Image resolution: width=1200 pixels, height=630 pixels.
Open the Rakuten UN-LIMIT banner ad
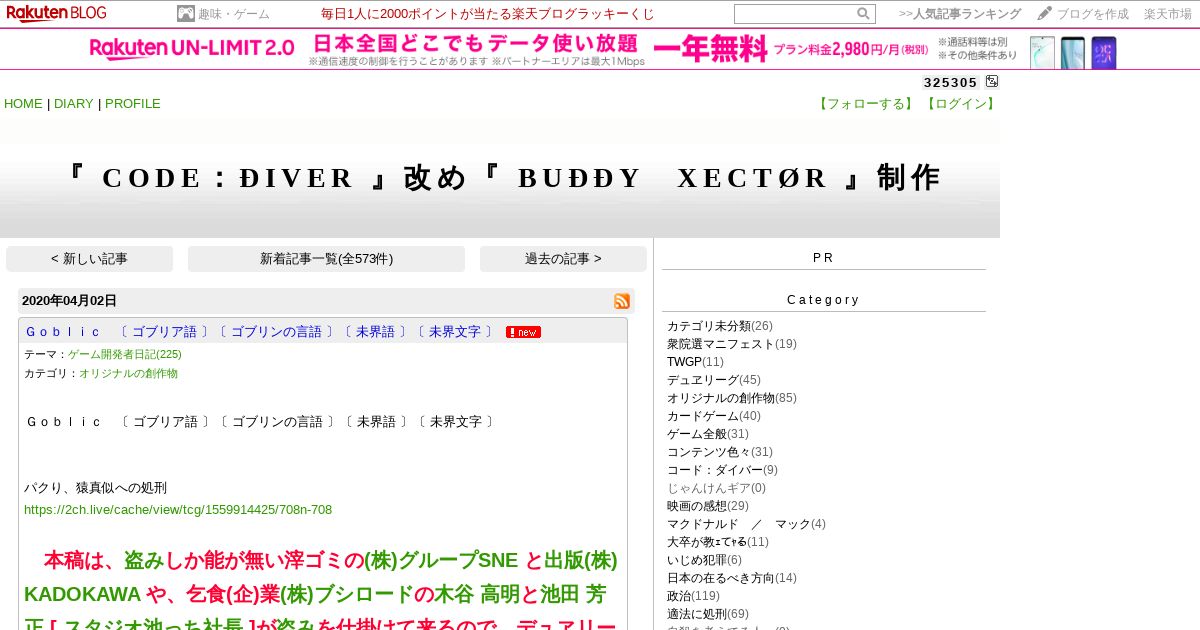(600, 49)
